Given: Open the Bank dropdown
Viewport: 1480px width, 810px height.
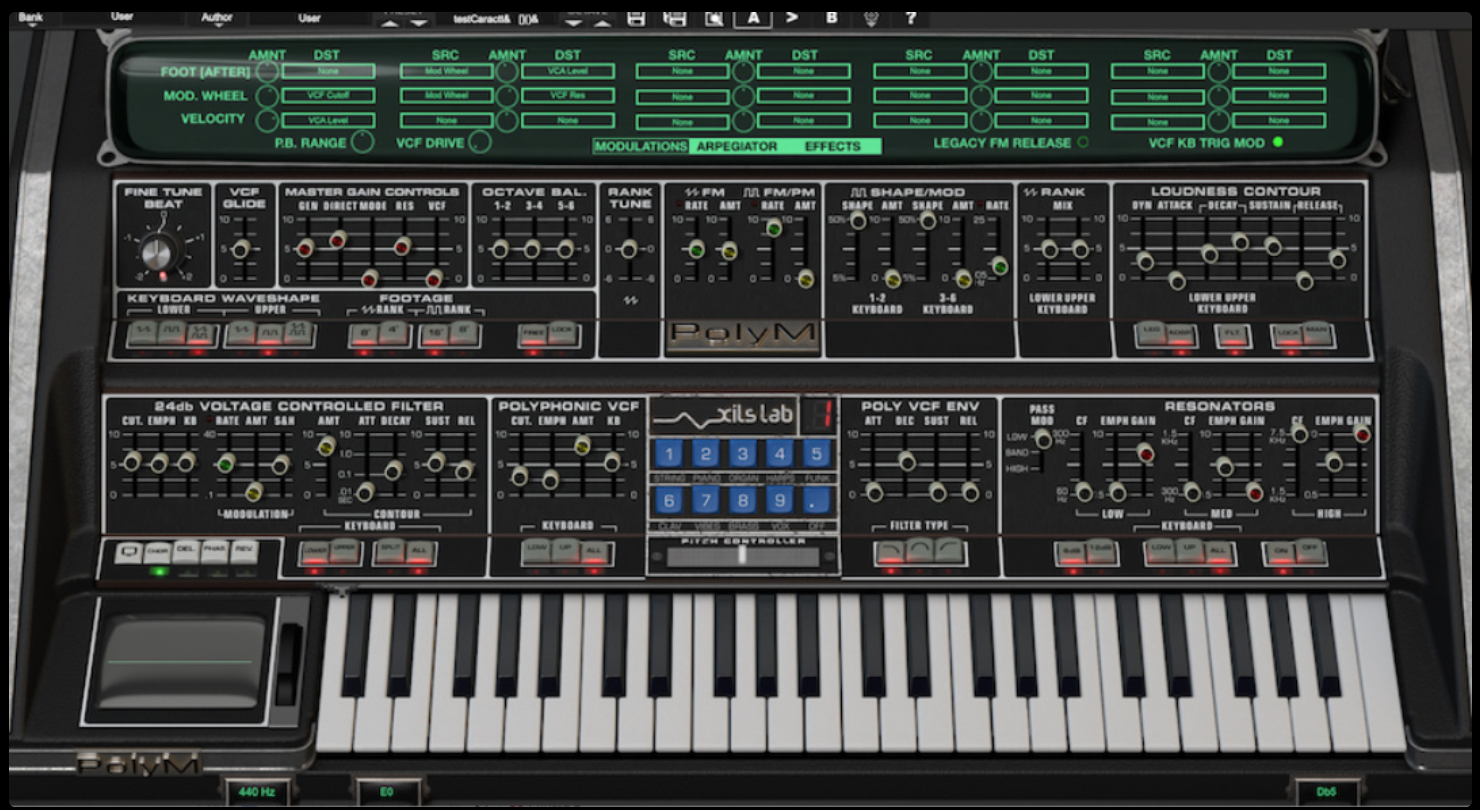Looking at the screenshot, I should tap(31, 17).
